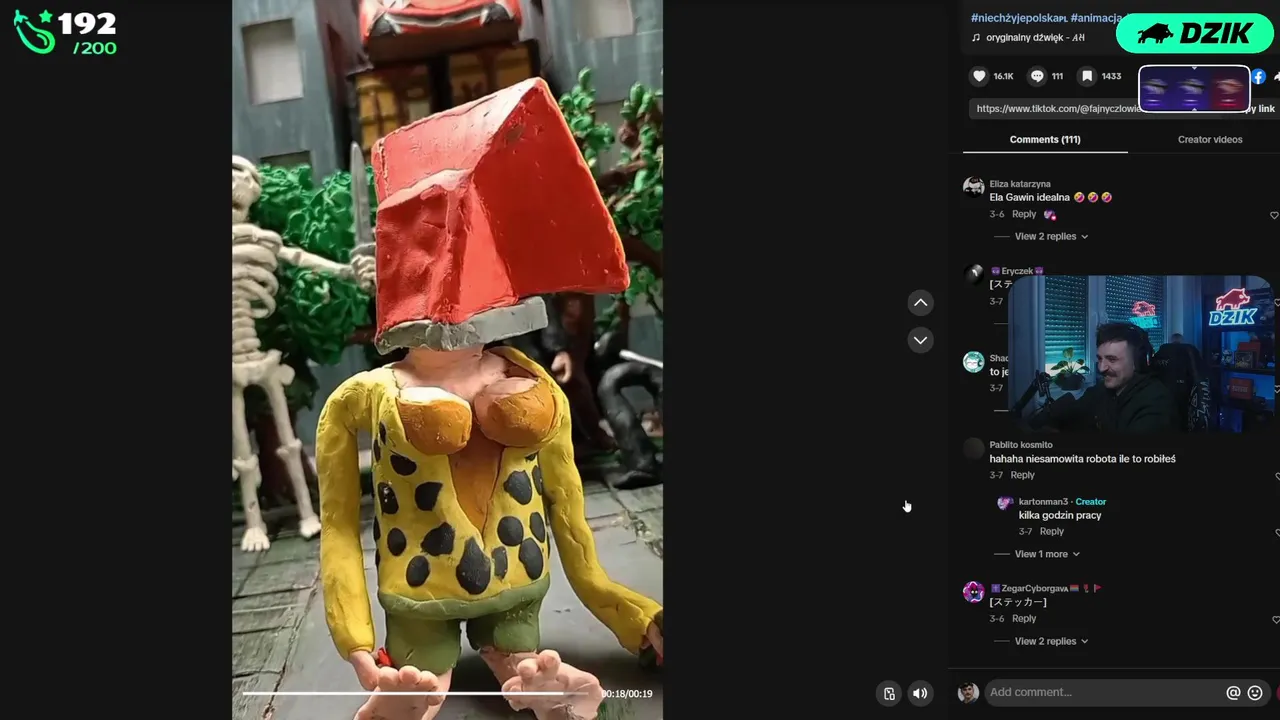Open the DZIK logo badge overlay
This screenshot has width=1280, height=720.
tap(1194, 33)
